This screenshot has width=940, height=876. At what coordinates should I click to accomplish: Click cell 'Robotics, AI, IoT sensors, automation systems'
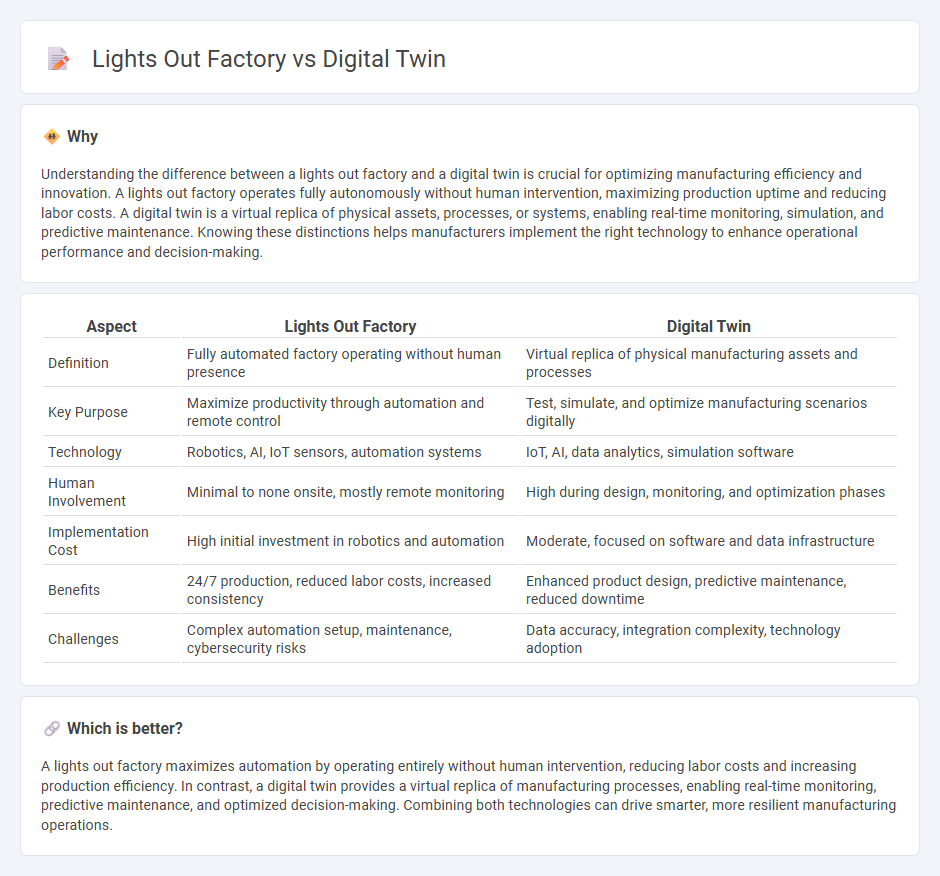[x=350, y=452]
